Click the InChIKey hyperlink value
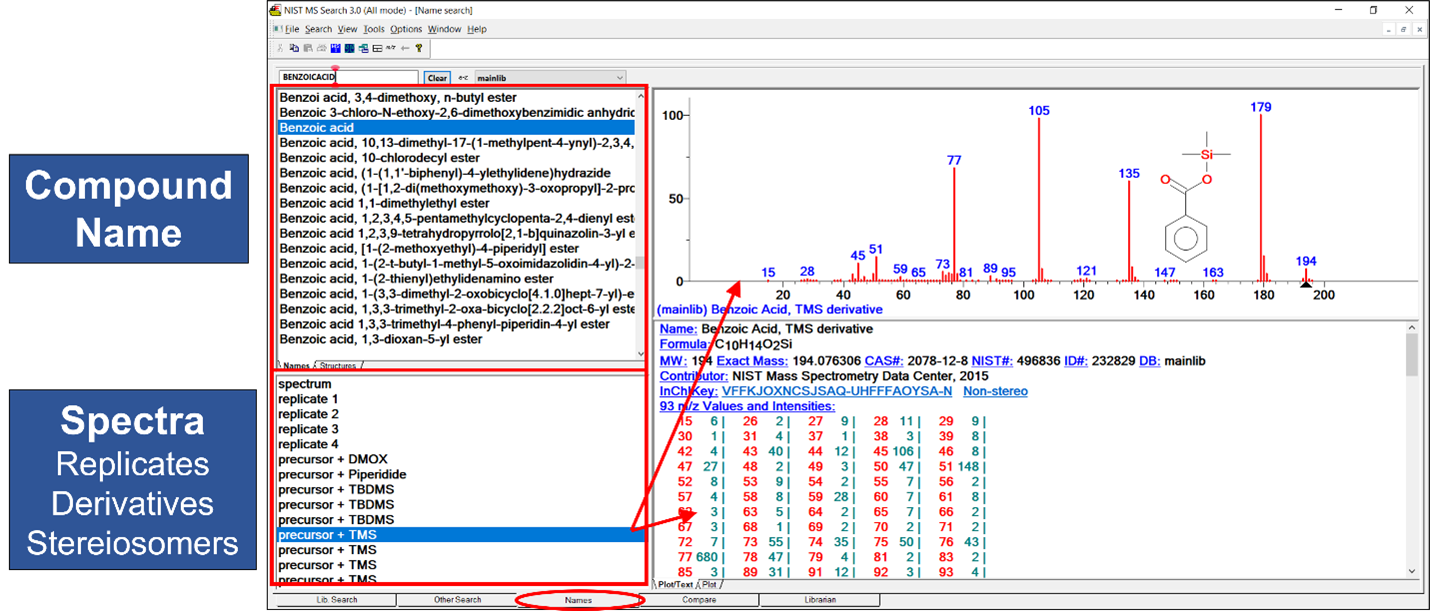The image size is (1430, 611). [x=836, y=391]
